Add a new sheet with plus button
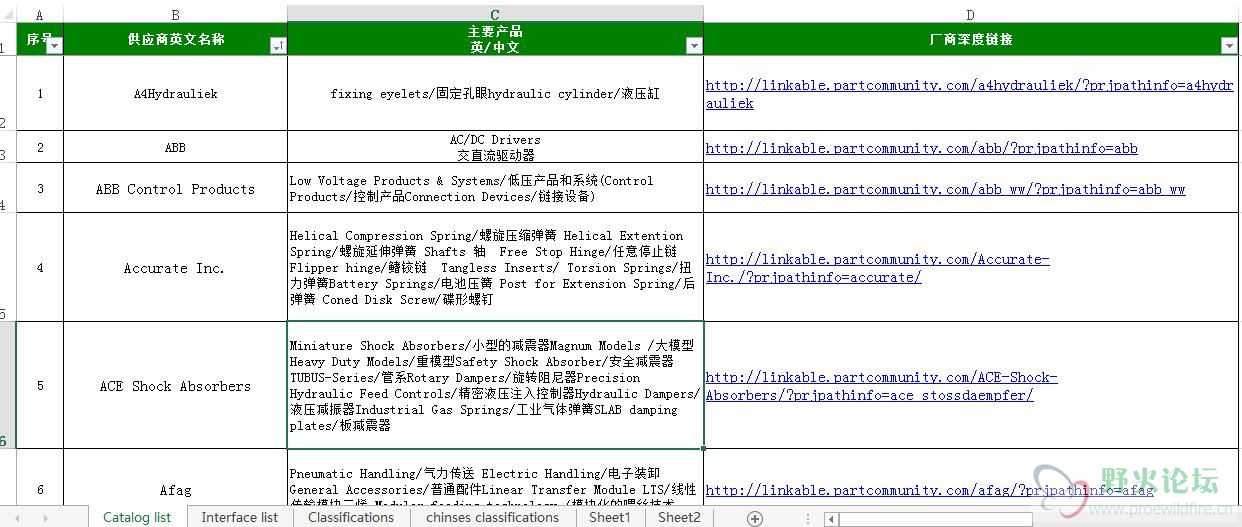The height and width of the screenshot is (527, 1242). click(x=755, y=518)
